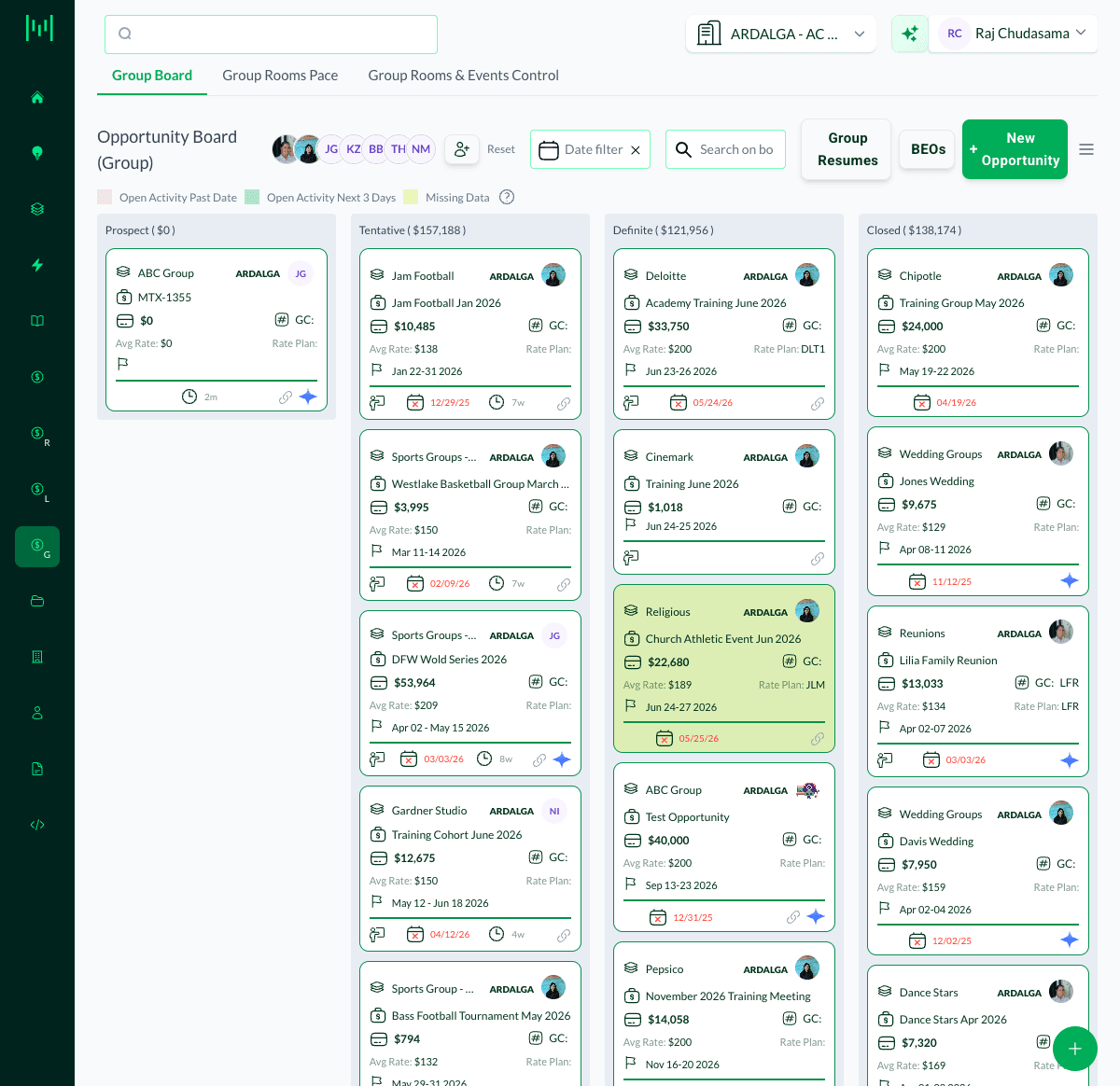Image resolution: width=1120 pixels, height=1086 pixels.
Task: Open Group Rooms & Events Control tab
Action: click(463, 76)
